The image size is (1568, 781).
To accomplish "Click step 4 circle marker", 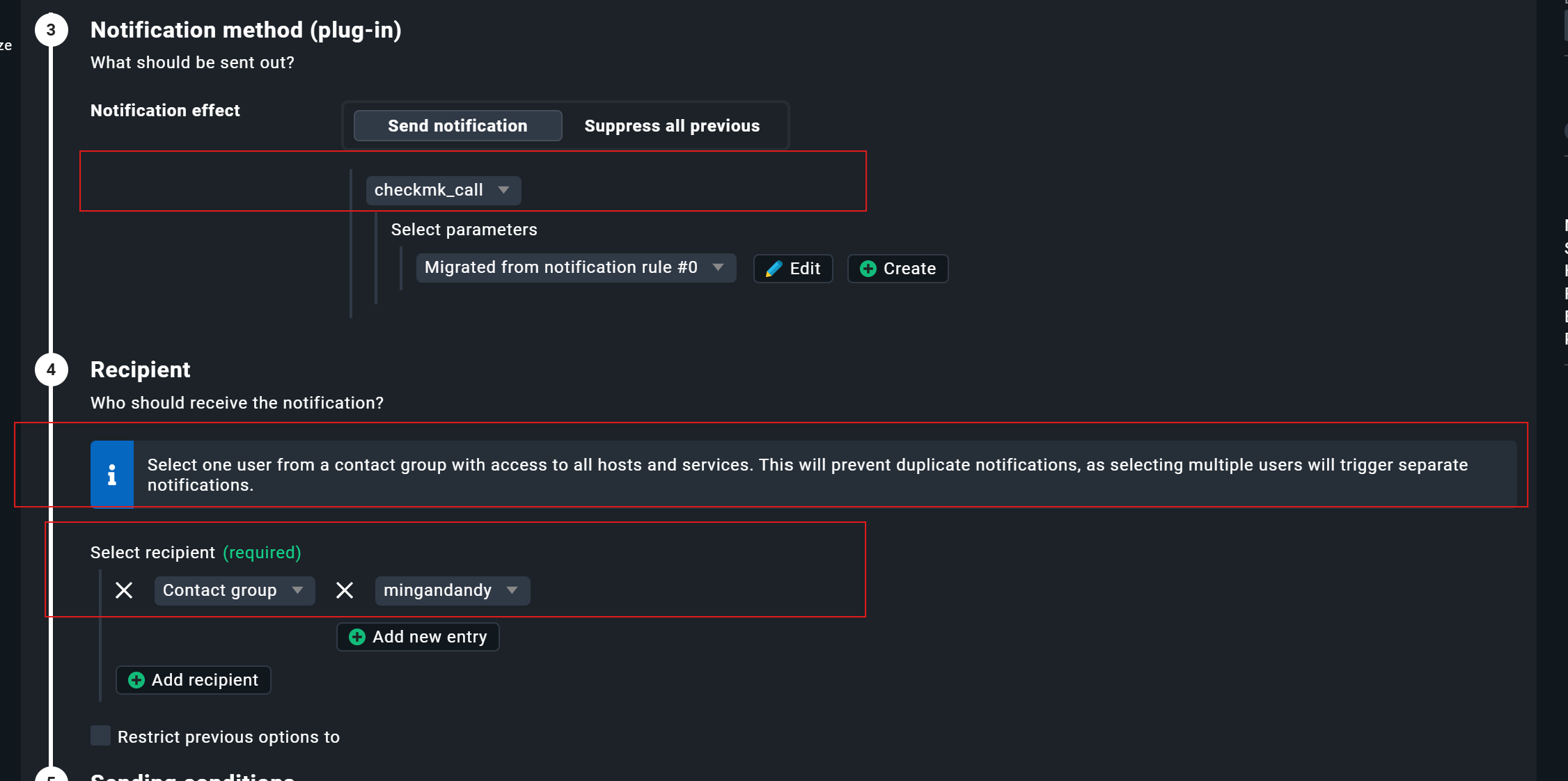I will click(x=51, y=370).
